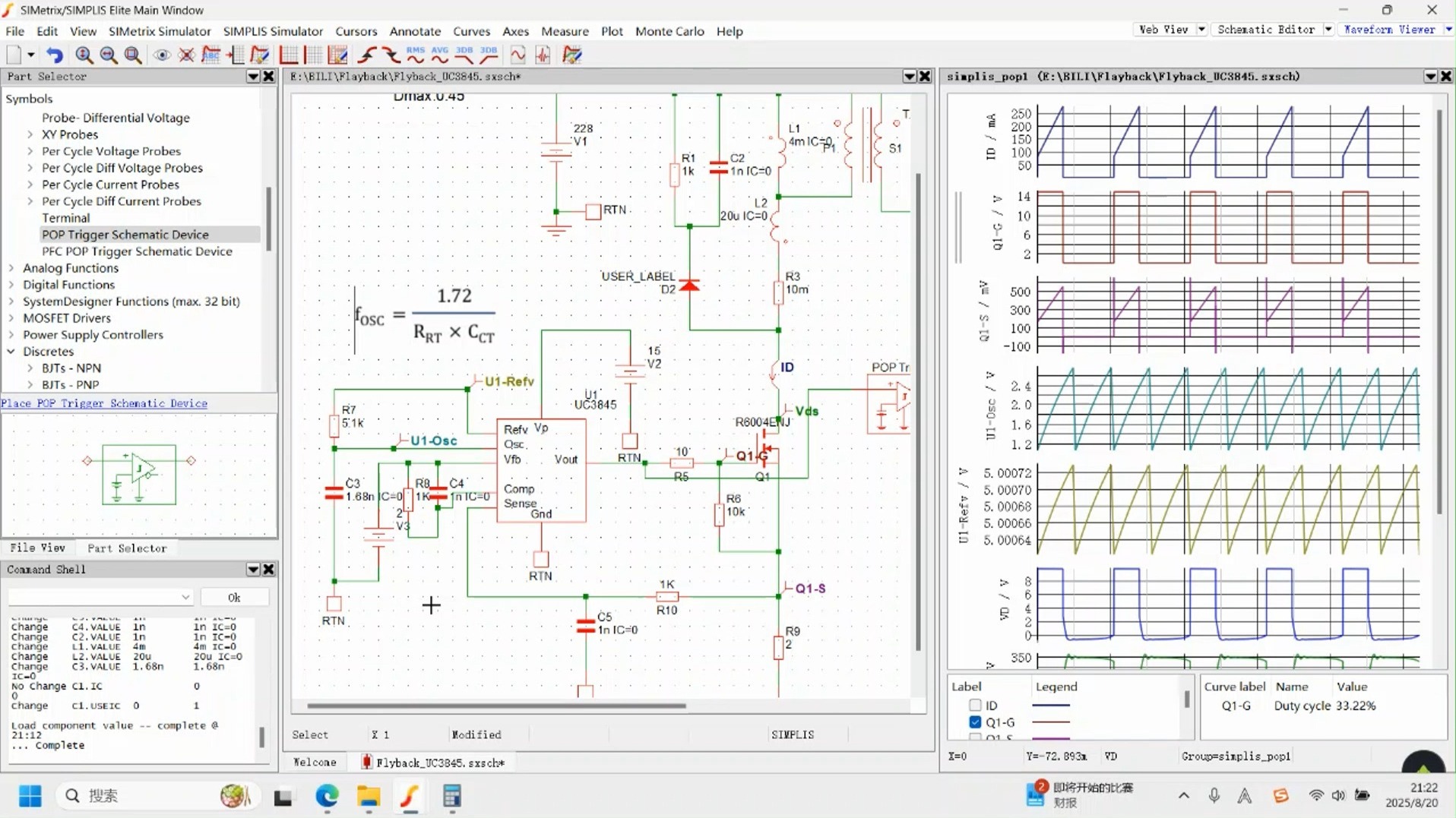This screenshot has height=818, width=1456.
Task: Click the POP trigger symbol preview thumbnail
Action: click(x=139, y=475)
